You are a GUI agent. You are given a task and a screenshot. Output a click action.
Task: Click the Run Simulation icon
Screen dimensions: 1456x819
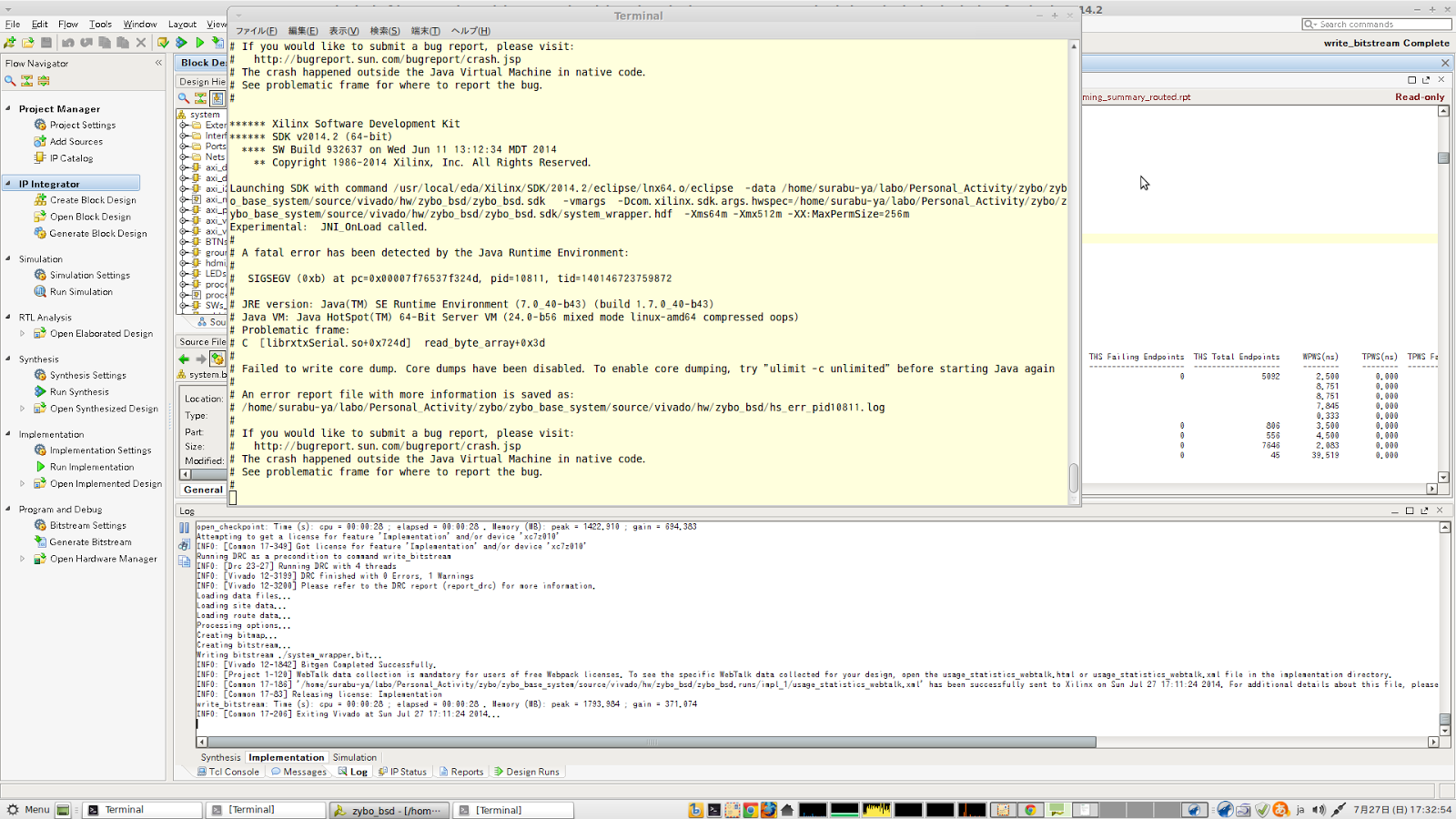(40, 291)
